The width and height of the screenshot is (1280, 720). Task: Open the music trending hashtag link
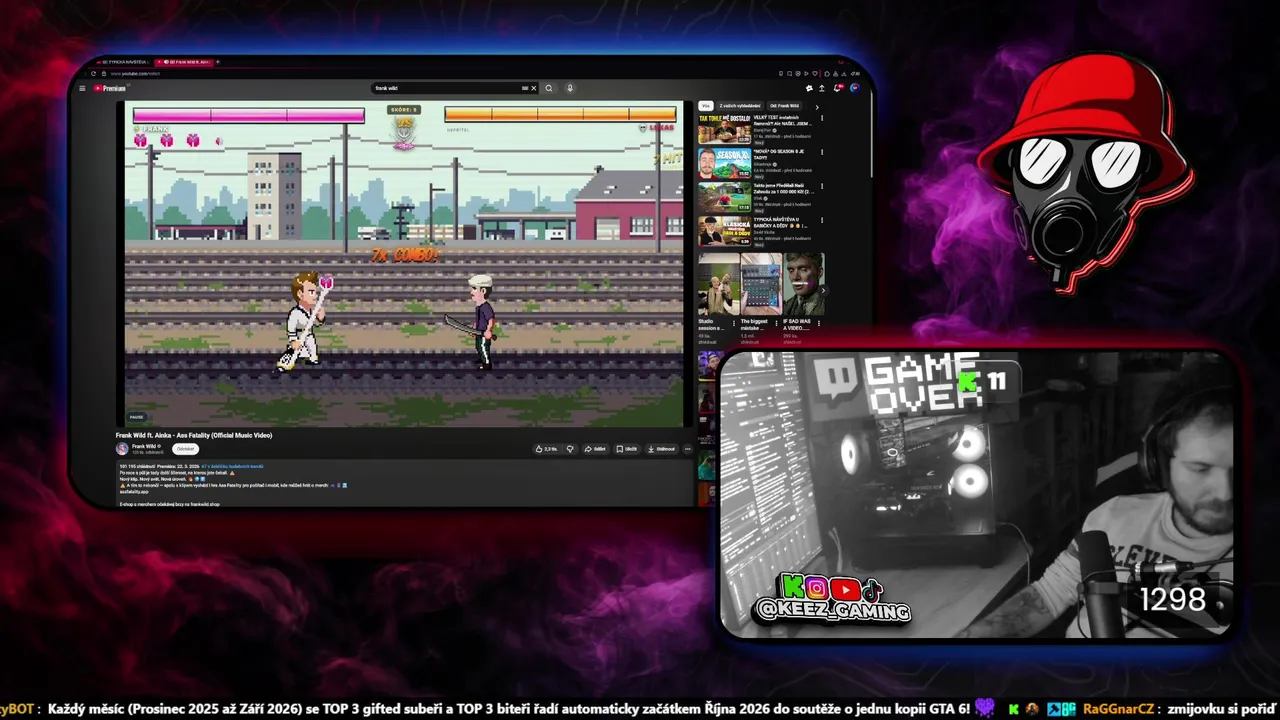point(232,466)
